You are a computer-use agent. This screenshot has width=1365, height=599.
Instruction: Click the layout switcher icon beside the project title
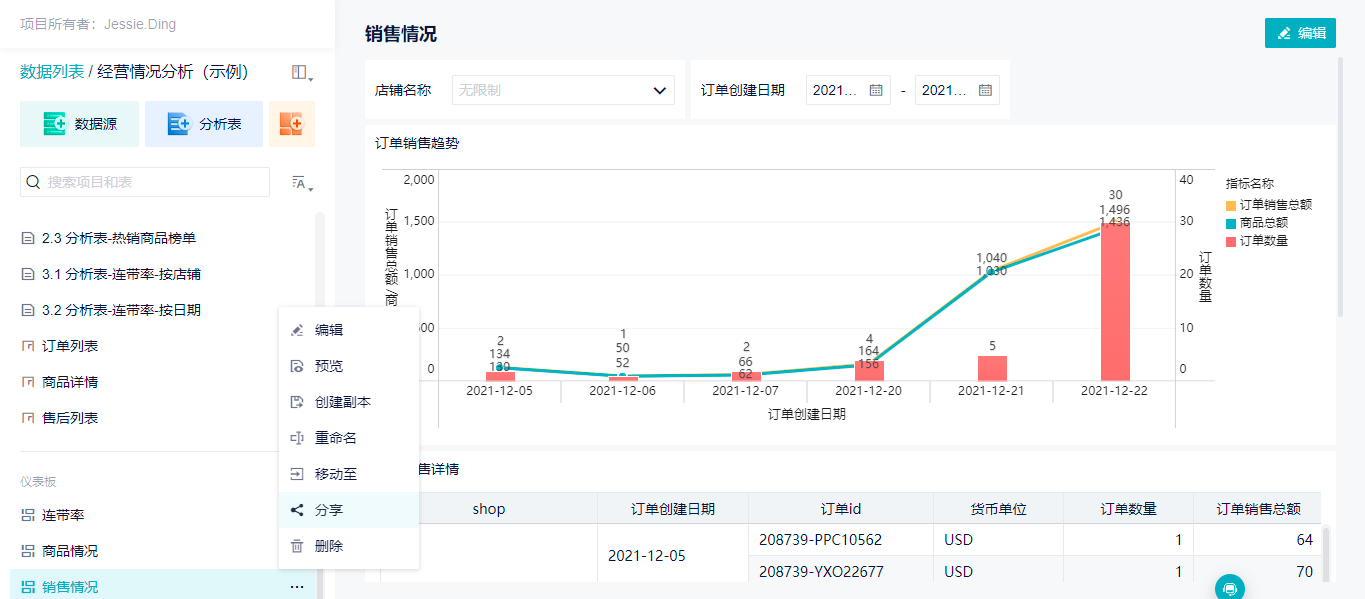point(300,73)
